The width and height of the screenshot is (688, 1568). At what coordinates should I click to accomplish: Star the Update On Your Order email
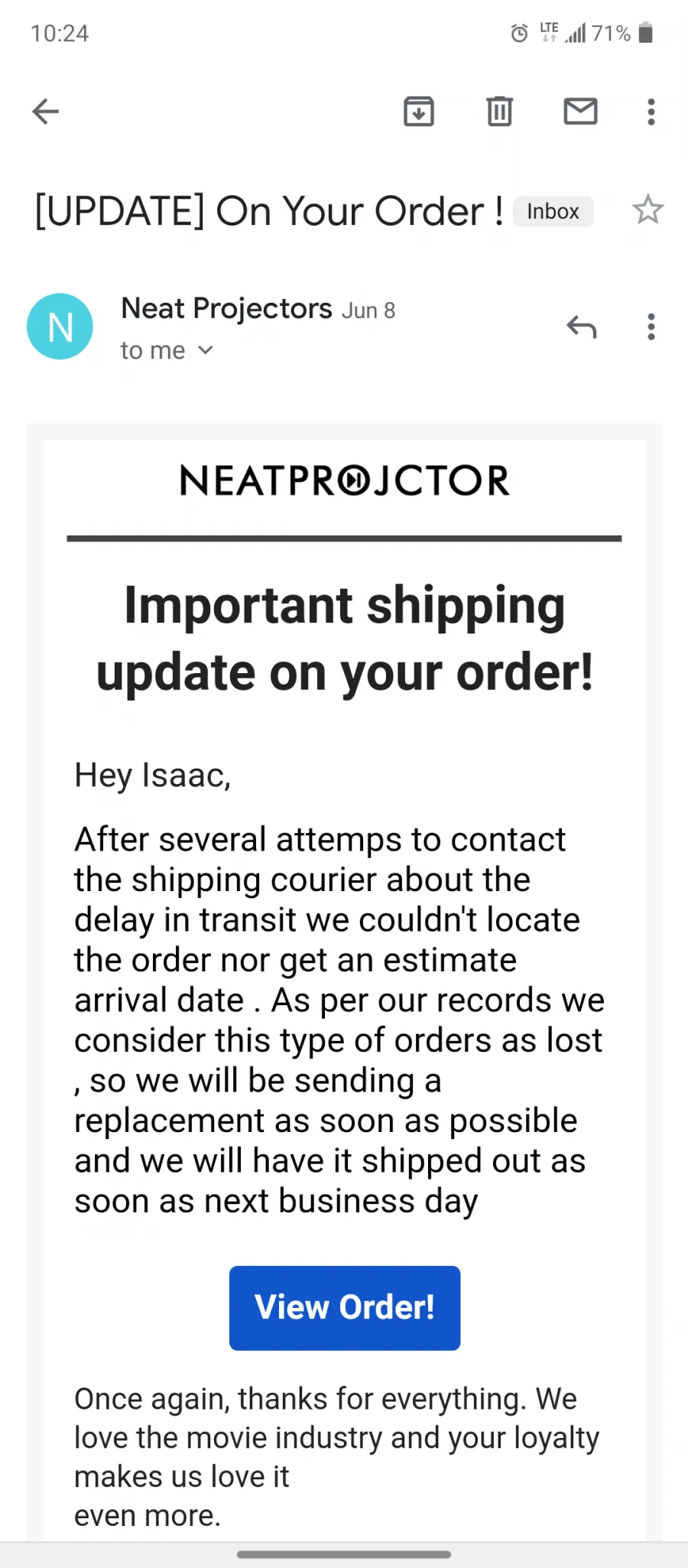[647, 210]
